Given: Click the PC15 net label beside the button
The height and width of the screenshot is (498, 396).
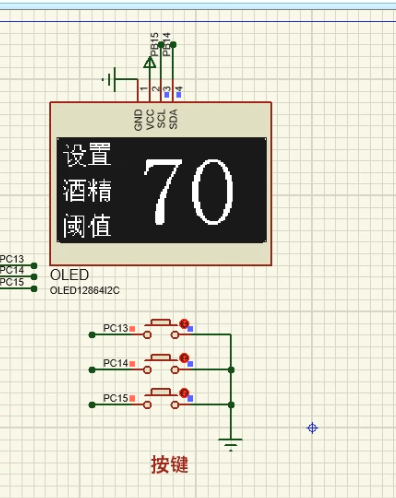Looking at the screenshot, I should coord(115,398).
